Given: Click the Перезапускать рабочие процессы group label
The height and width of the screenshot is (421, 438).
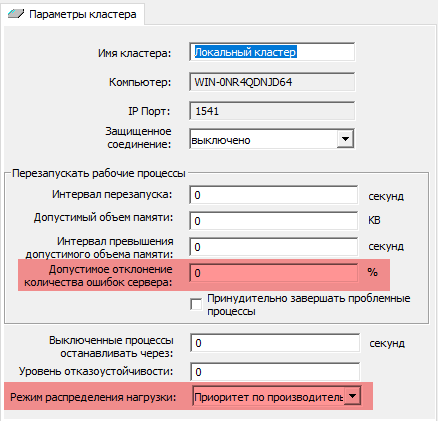Looking at the screenshot, I should click(99, 173).
